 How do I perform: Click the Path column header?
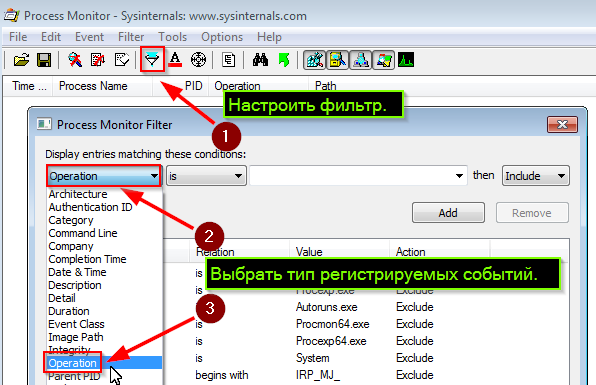[325, 86]
